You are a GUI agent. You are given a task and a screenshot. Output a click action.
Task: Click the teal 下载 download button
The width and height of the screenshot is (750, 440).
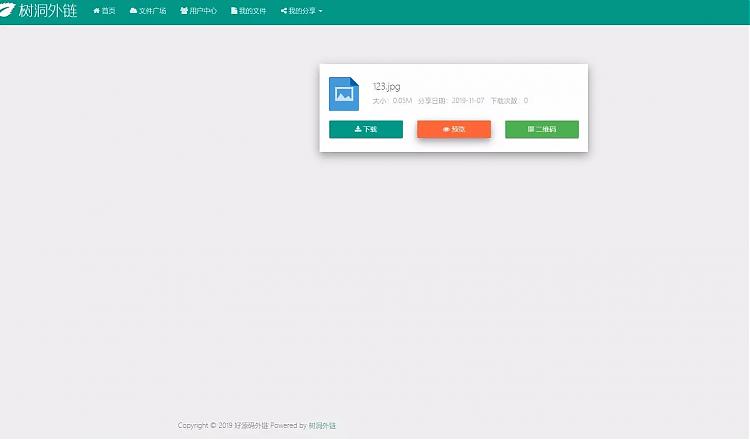click(x=366, y=129)
